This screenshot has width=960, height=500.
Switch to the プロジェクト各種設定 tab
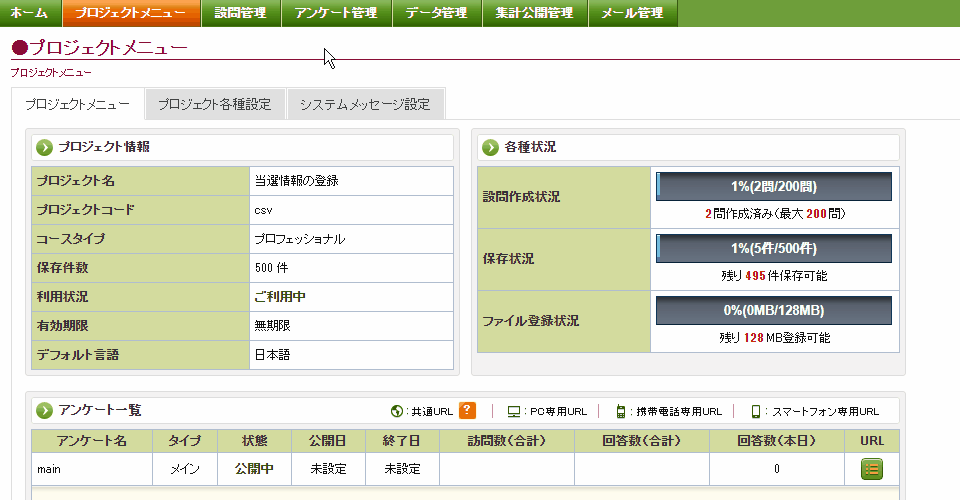(214, 104)
